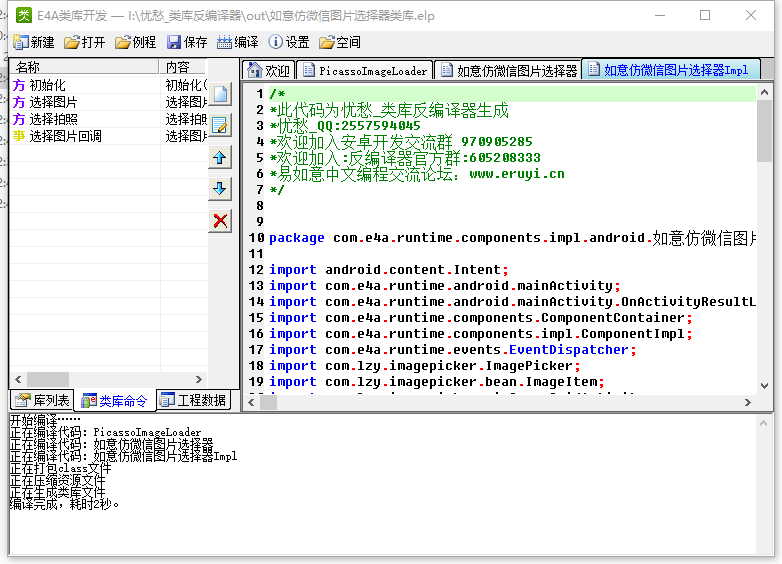The width and height of the screenshot is (782, 564).
Task: Click 编译完成，耗时2秒 output line
Action: (x=64, y=504)
